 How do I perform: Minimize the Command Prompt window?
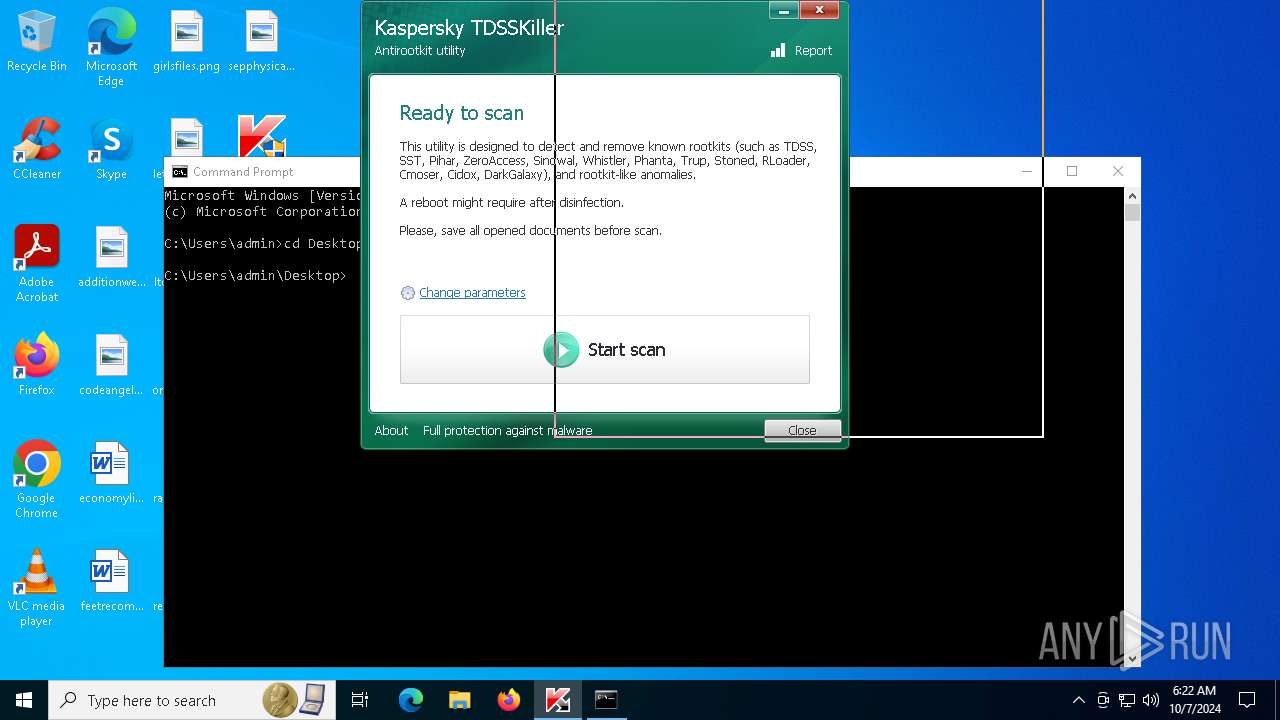[x=1026, y=172]
